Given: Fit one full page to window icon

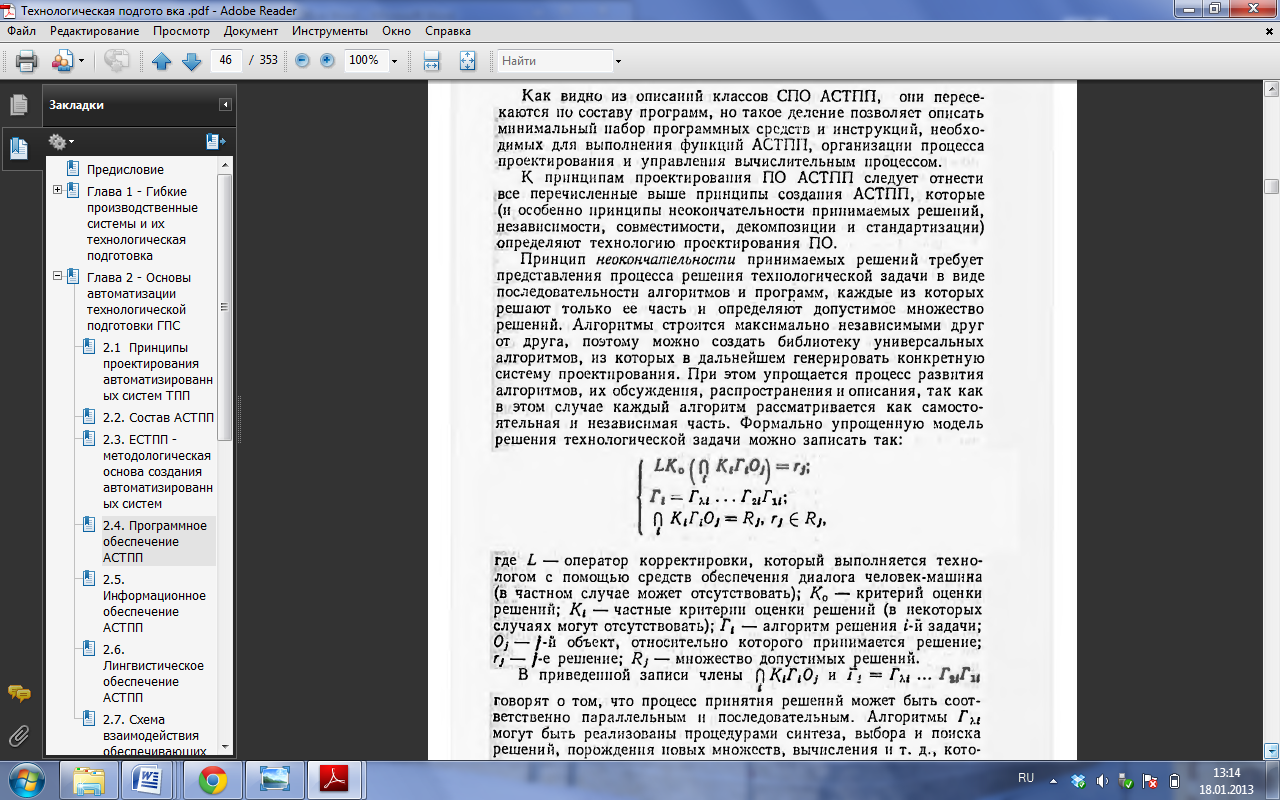Looking at the screenshot, I should tap(467, 61).
